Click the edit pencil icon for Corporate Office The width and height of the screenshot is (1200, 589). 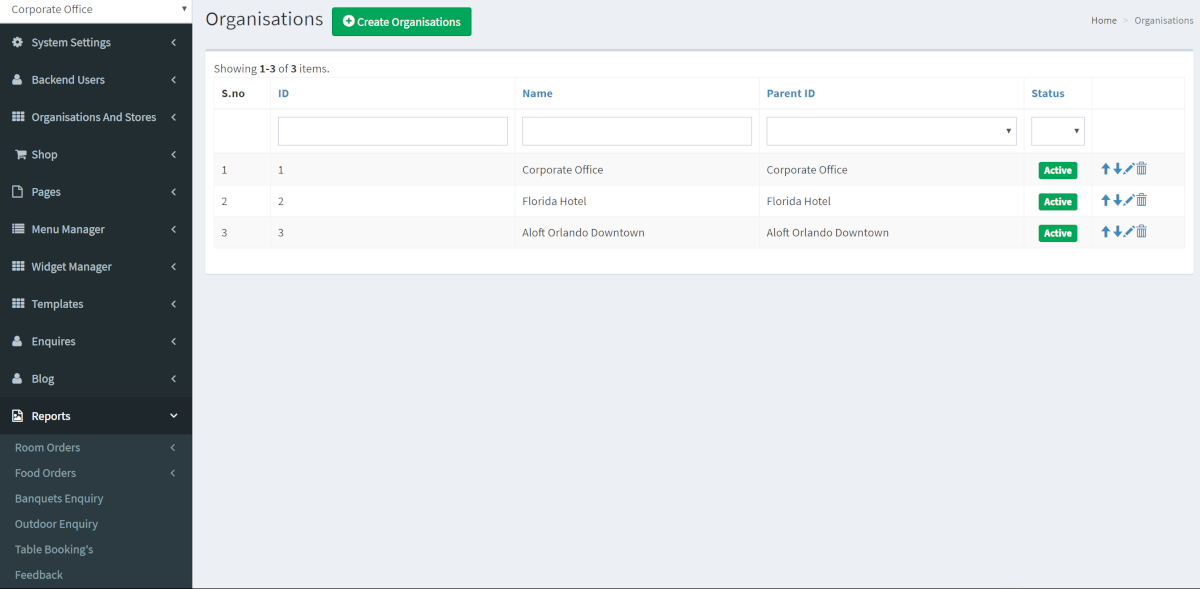(x=1129, y=169)
